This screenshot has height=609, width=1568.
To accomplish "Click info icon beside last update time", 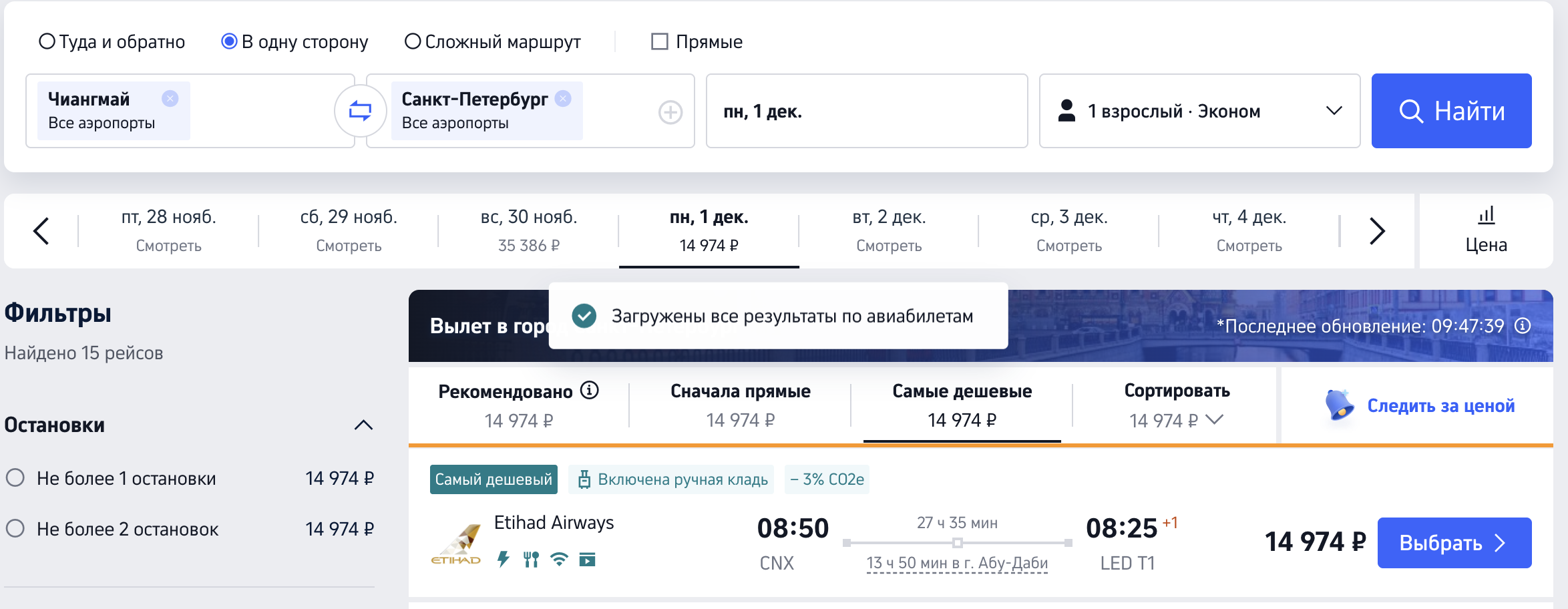I will click(x=1523, y=326).
